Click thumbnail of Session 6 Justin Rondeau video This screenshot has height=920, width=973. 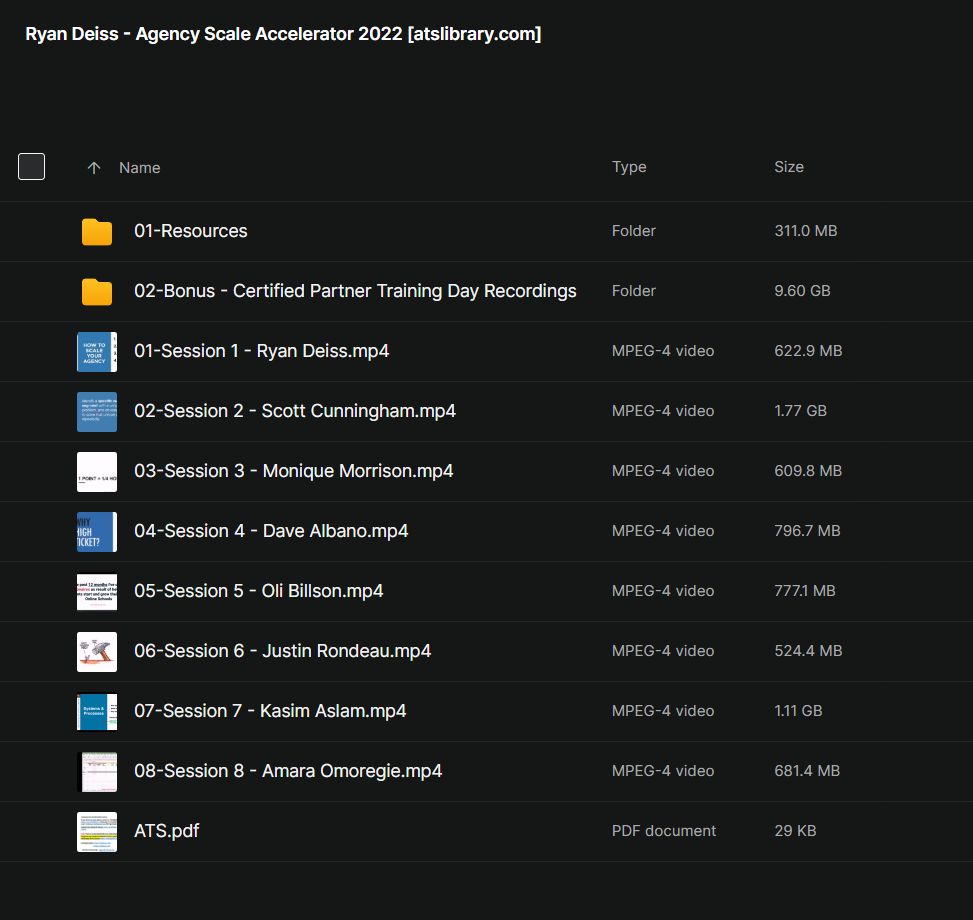click(x=97, y=652)
